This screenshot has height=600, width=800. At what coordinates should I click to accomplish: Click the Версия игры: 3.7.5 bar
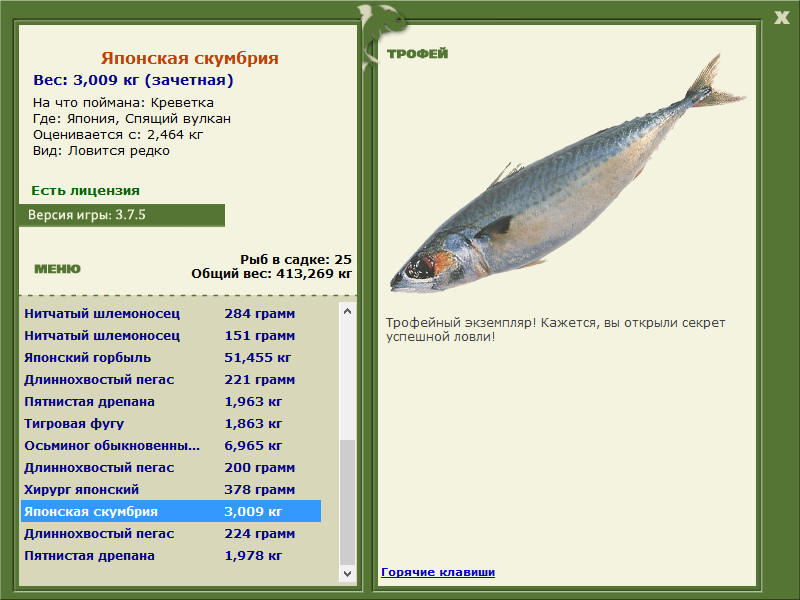point(121,215)
